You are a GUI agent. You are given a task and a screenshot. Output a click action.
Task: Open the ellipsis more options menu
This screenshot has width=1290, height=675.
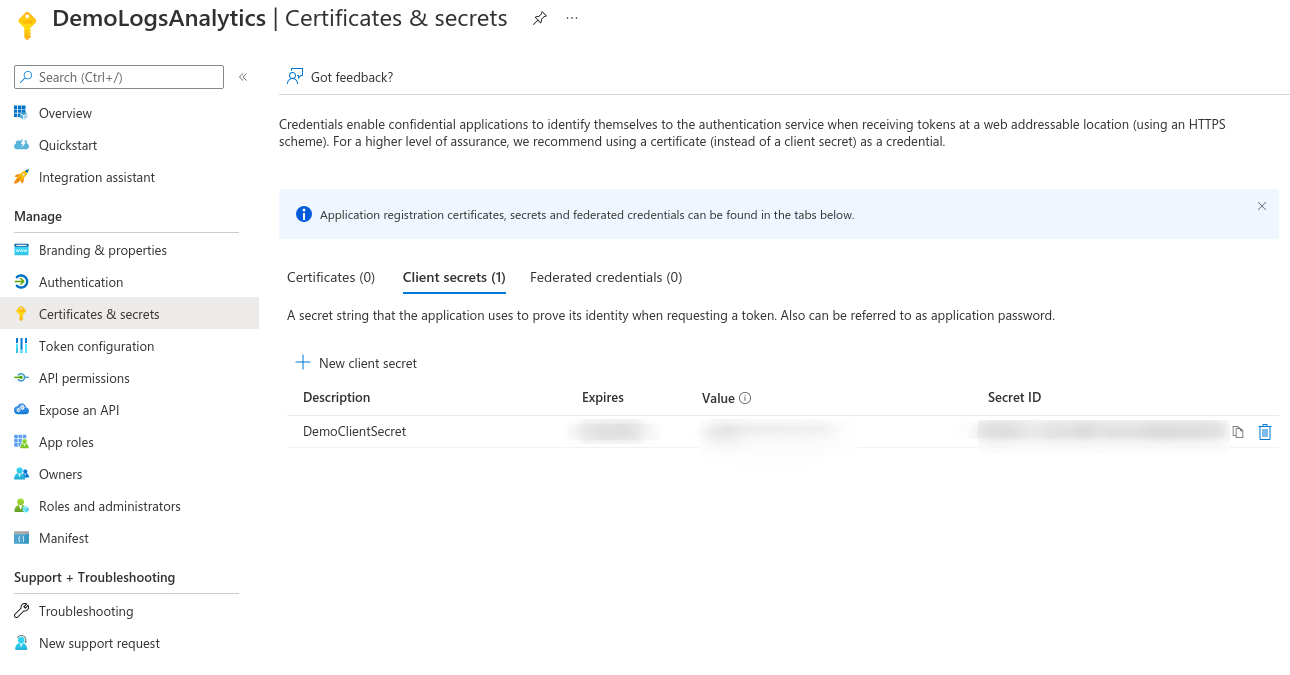pos(572,18)
